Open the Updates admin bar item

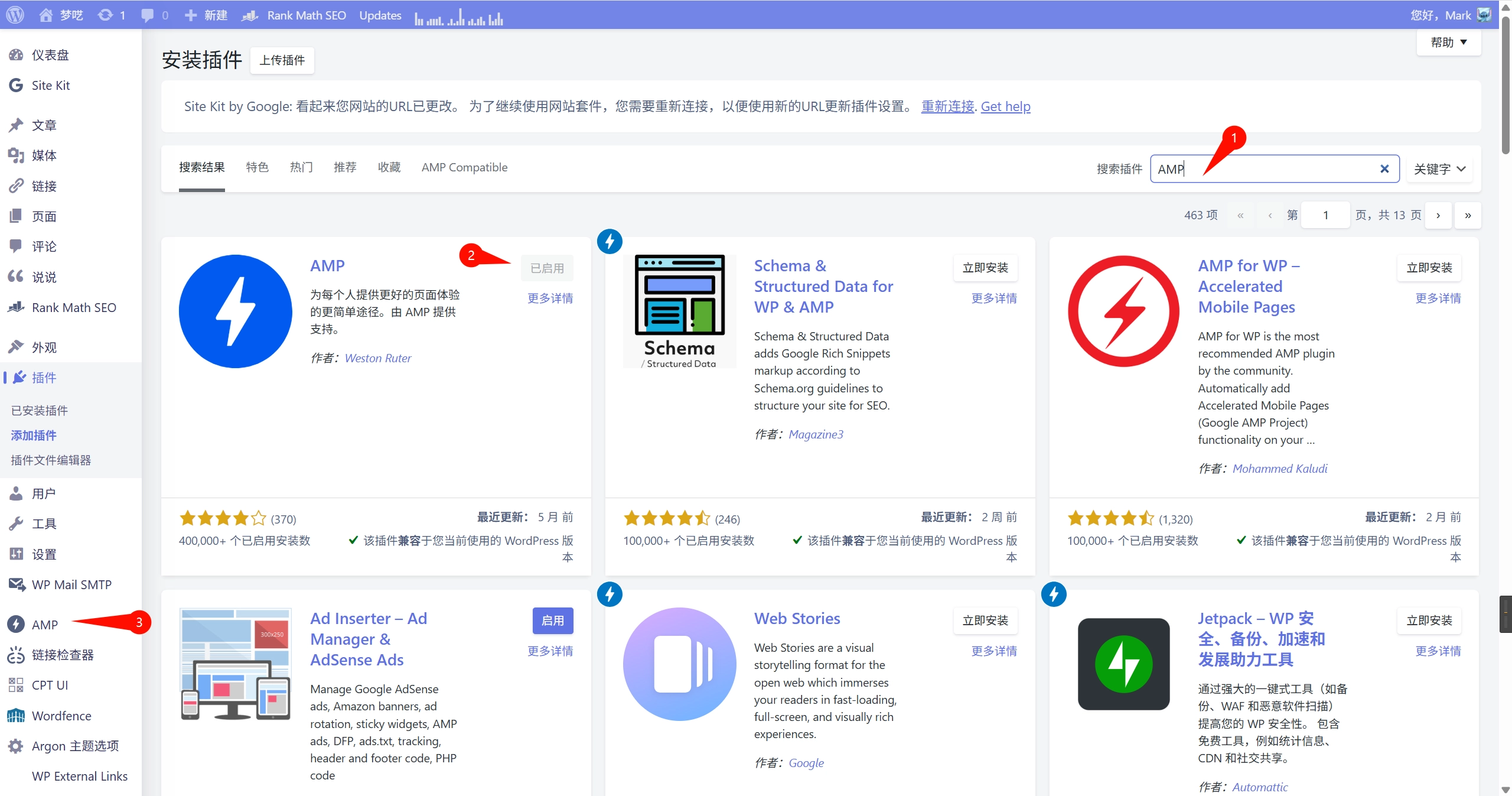click(380, 15)
